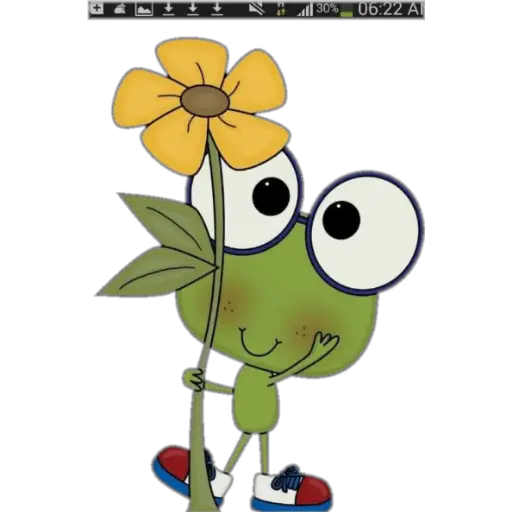Image resolution: width=512 pixels, height=512 pixels.
Task: Tap the middle download arrow notification
Action: (193, 9)
